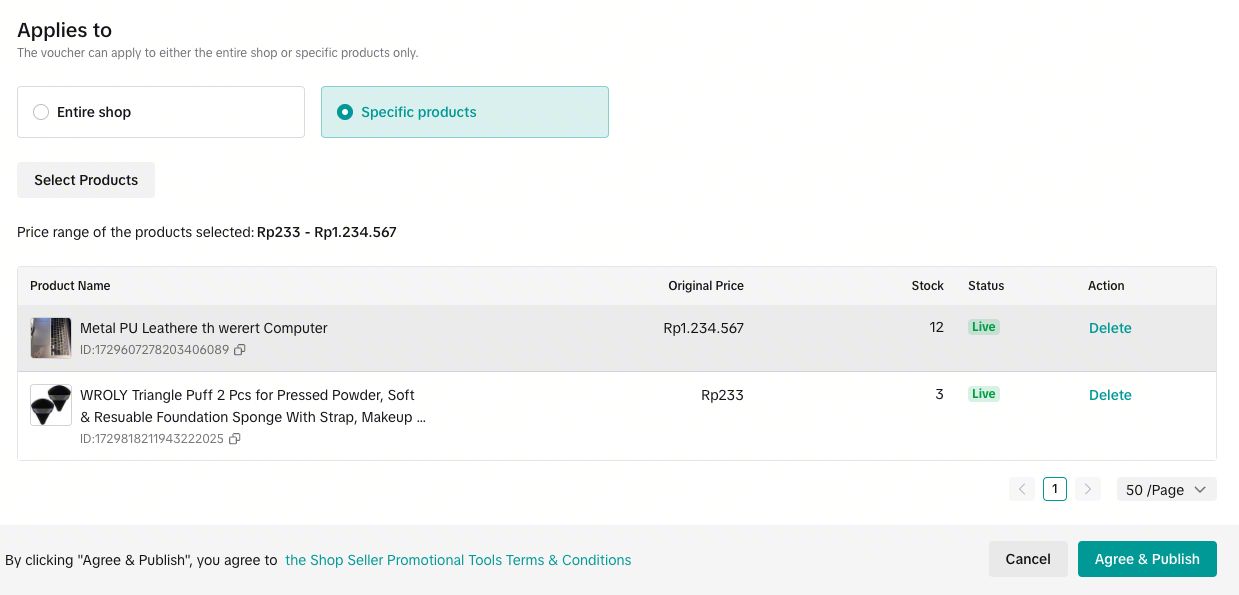Open Shop Seller Promotional Tools Terms link

[458, 560]
